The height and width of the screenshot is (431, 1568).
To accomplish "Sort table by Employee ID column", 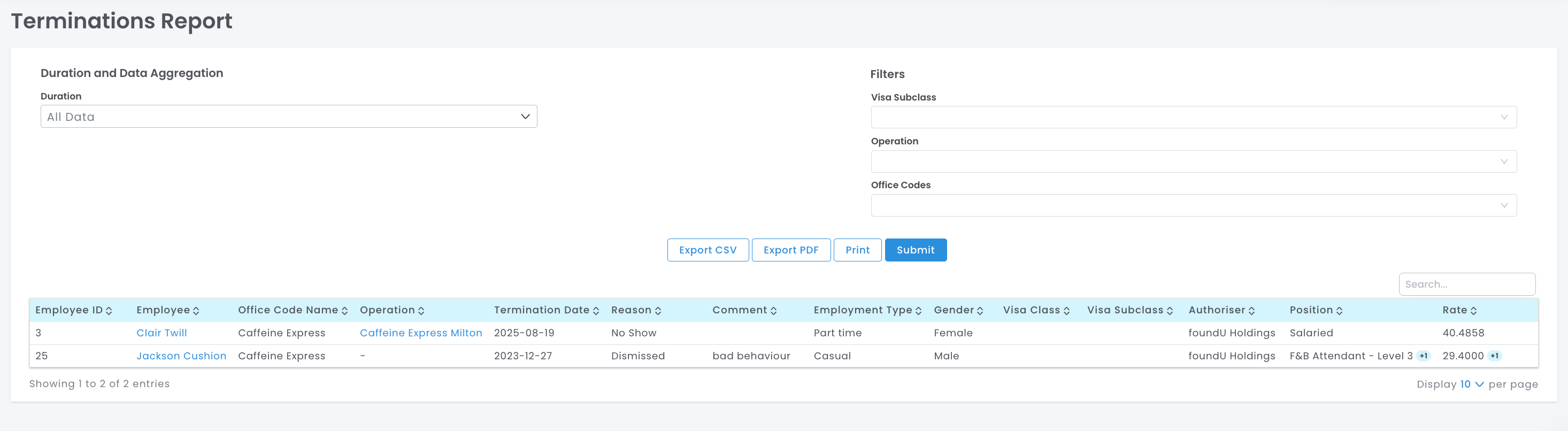I will point(109,311).
